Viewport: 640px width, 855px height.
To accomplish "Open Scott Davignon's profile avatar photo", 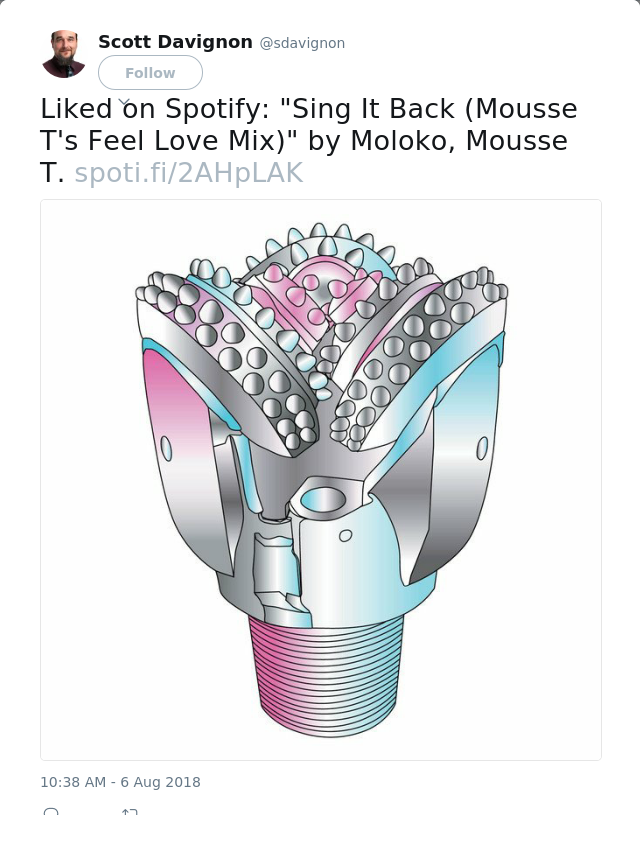I will 64,54.
